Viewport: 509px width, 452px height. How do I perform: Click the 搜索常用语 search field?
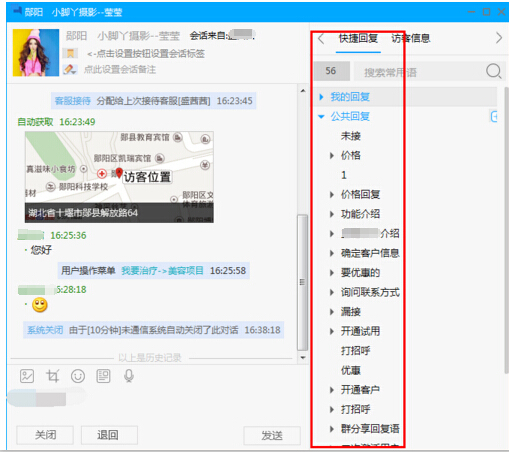(x=418, y=72)
